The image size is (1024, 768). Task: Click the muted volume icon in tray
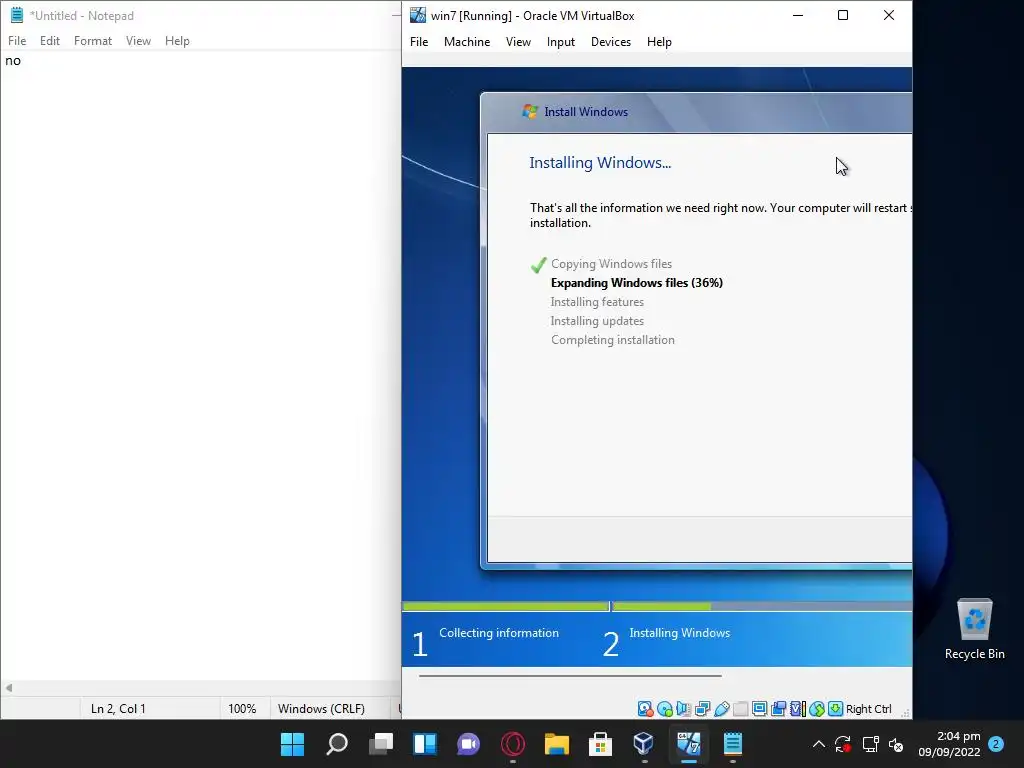896,744
